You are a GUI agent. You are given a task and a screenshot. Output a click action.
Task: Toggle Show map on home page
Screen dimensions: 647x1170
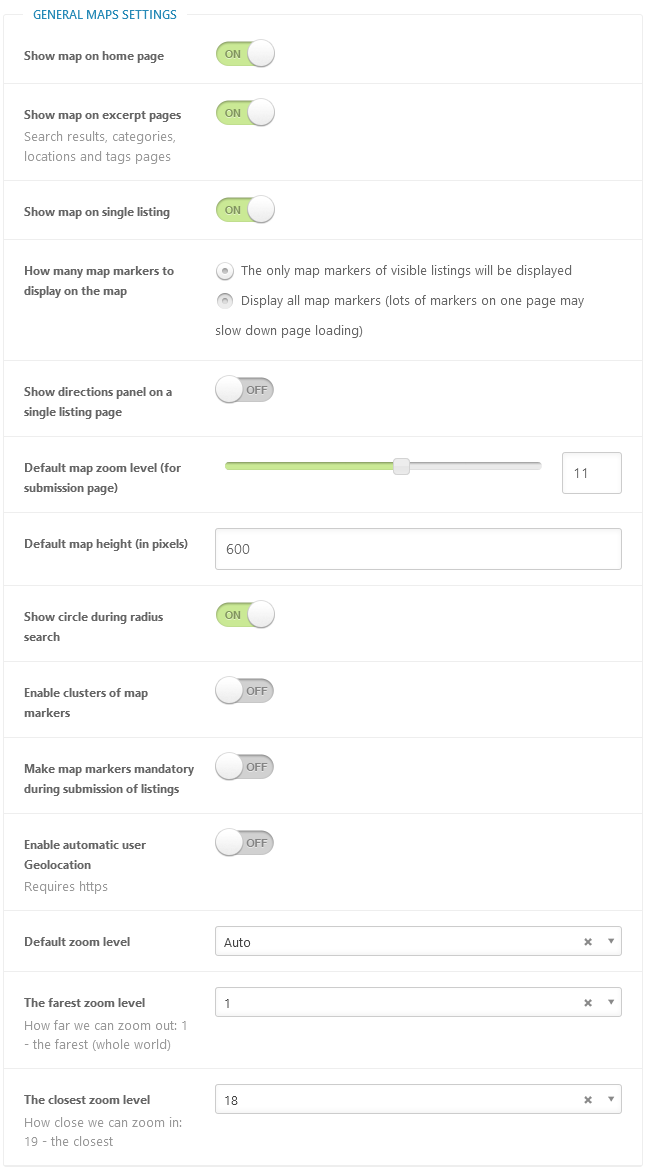(245, 54)
